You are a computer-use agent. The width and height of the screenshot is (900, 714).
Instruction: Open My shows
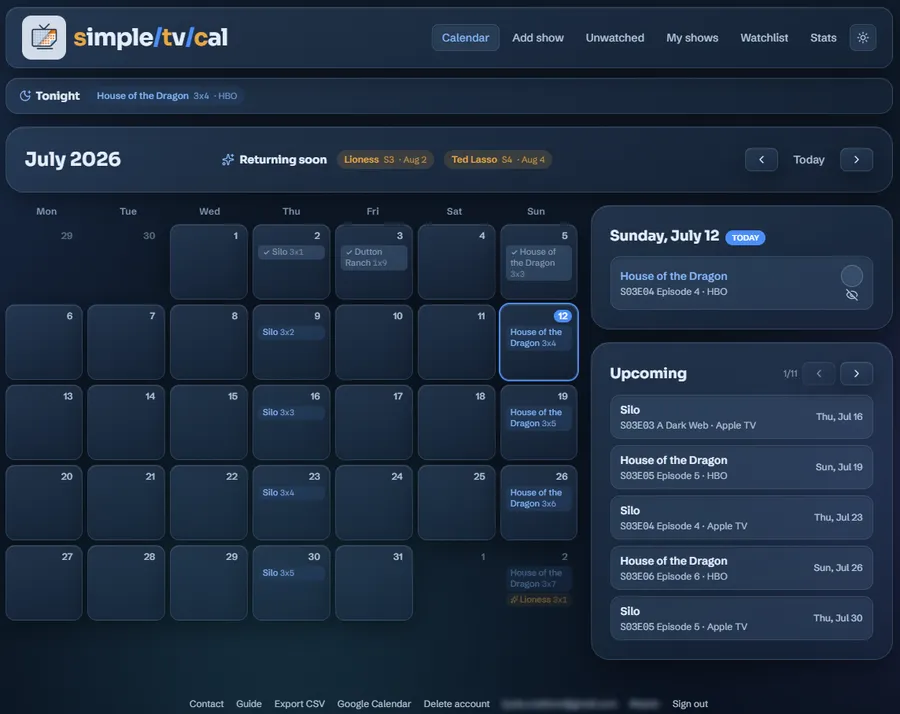[692, 38]
